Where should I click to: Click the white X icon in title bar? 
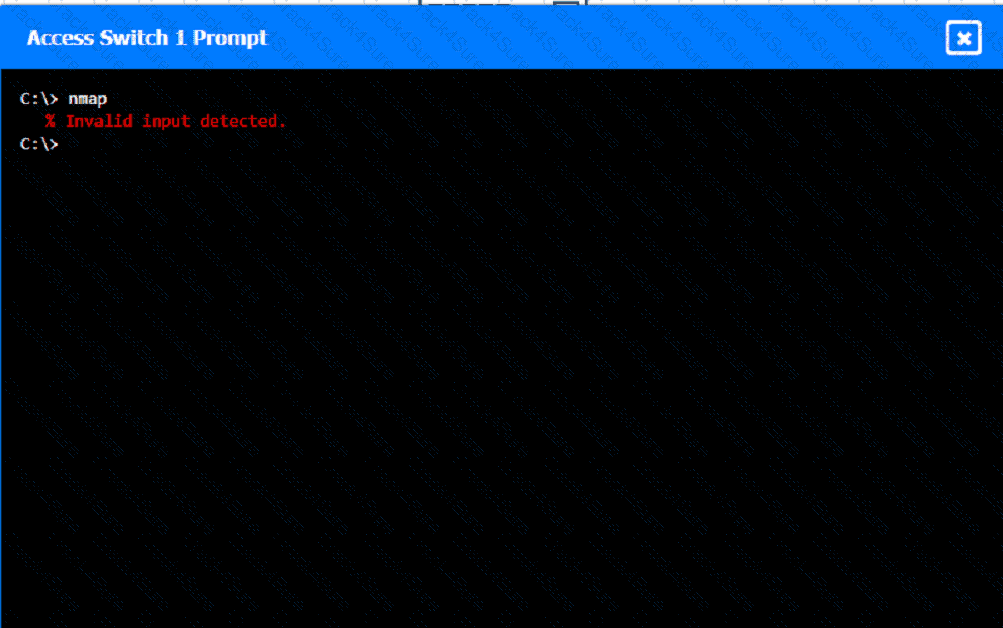click(963, 38)
